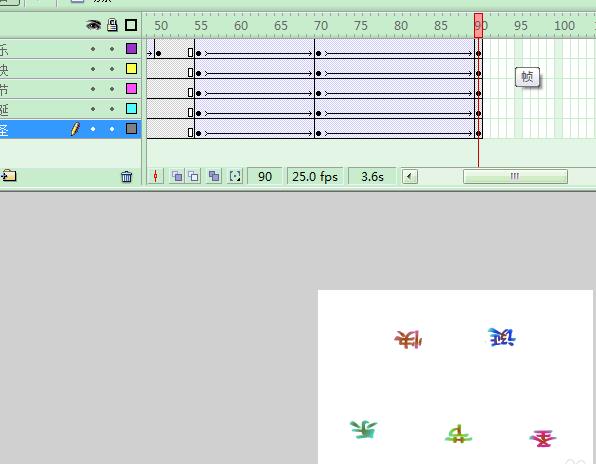Select frame 55 keyframe in layer 圣
This screenshot has width=596, height=464.
pos(198,133)
